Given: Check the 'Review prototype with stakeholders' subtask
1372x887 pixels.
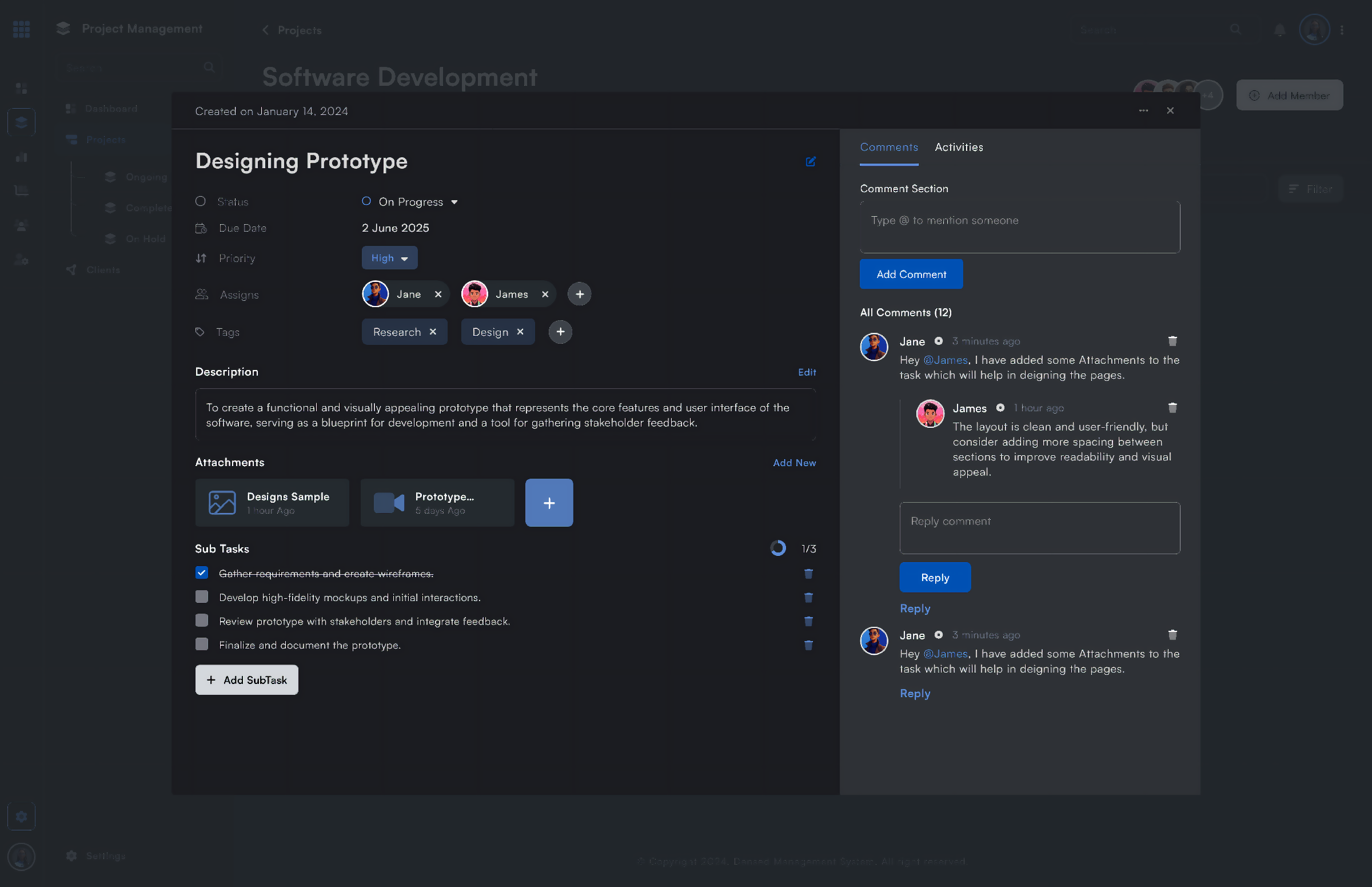Looking at the screenshot, I should (x=201, y=620).
